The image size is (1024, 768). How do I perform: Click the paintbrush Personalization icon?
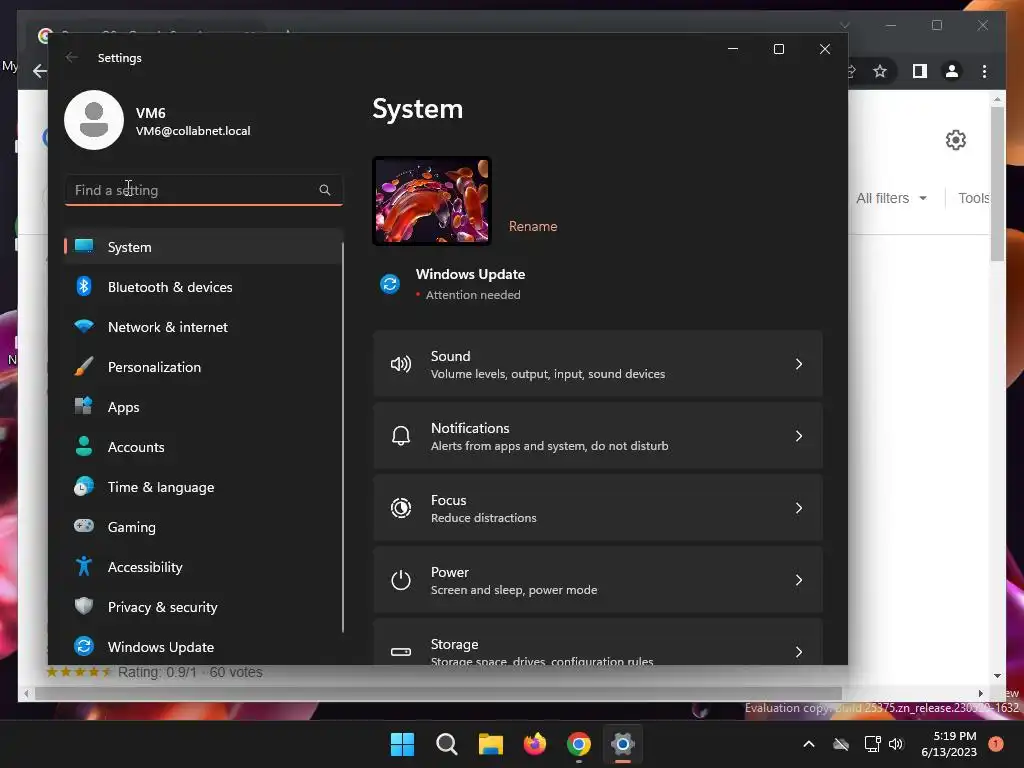pyautogui.click(x=84, y=366)
